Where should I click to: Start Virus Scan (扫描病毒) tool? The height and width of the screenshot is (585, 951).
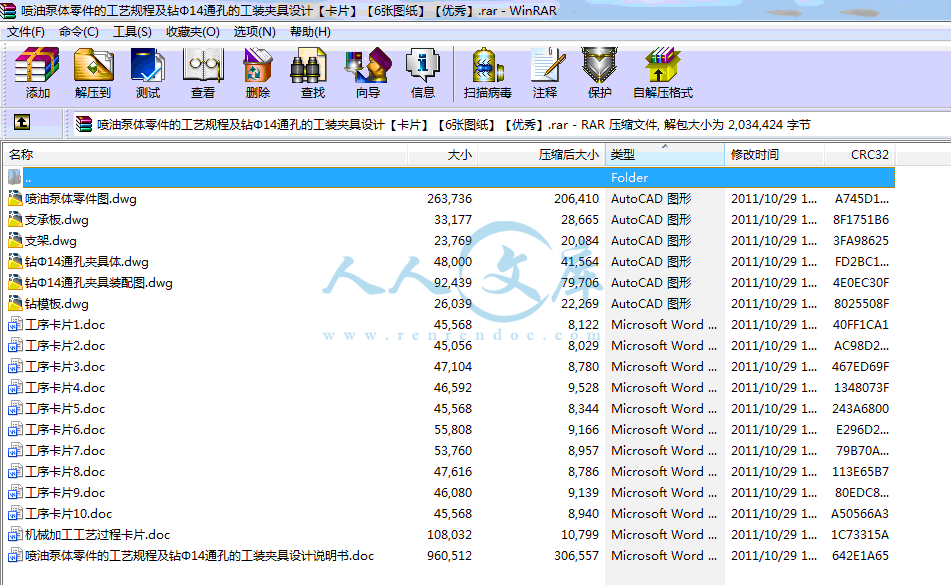pyautogui.click(x=488, y=73)
